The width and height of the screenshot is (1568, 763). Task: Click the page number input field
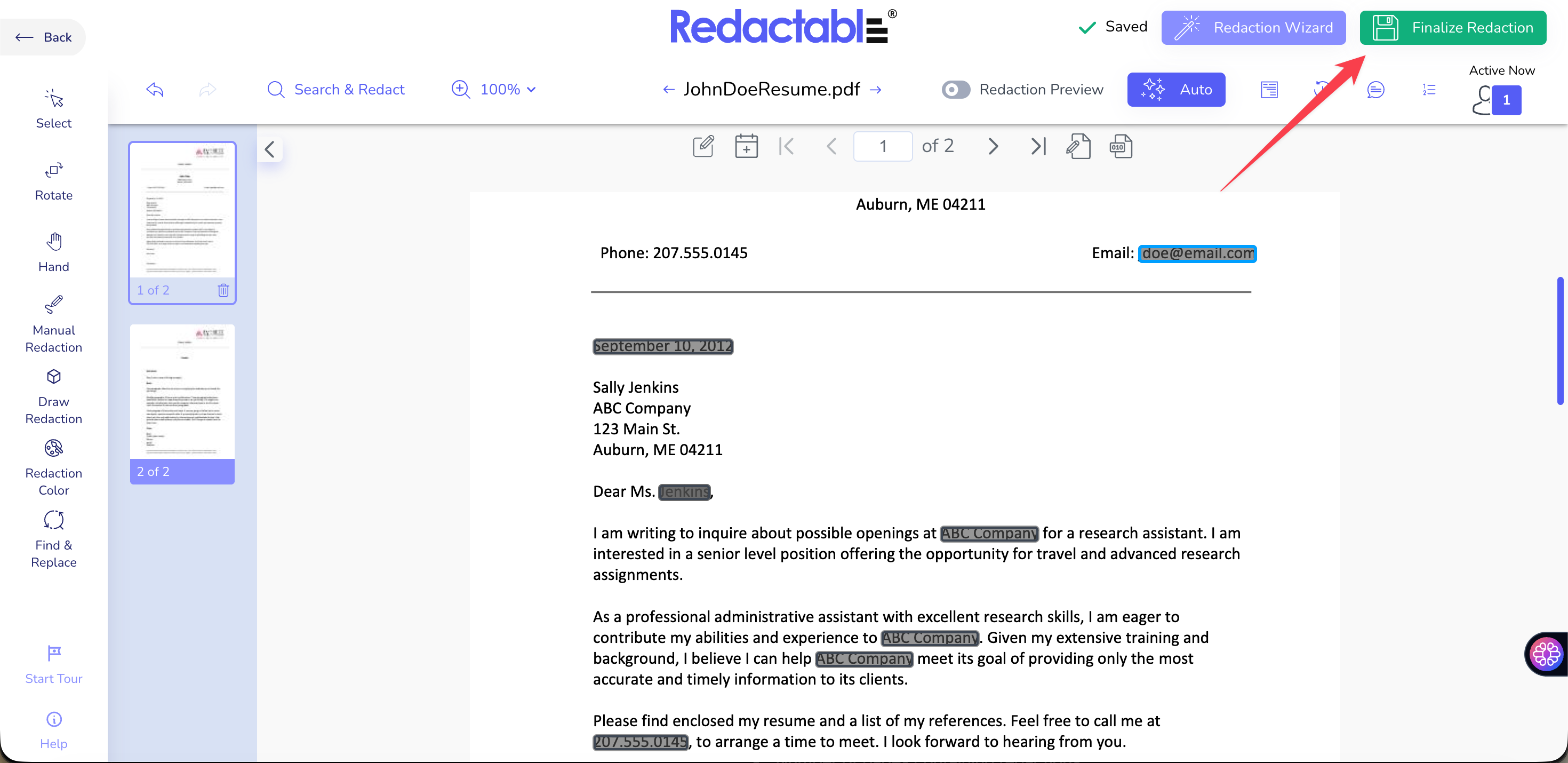883,146
